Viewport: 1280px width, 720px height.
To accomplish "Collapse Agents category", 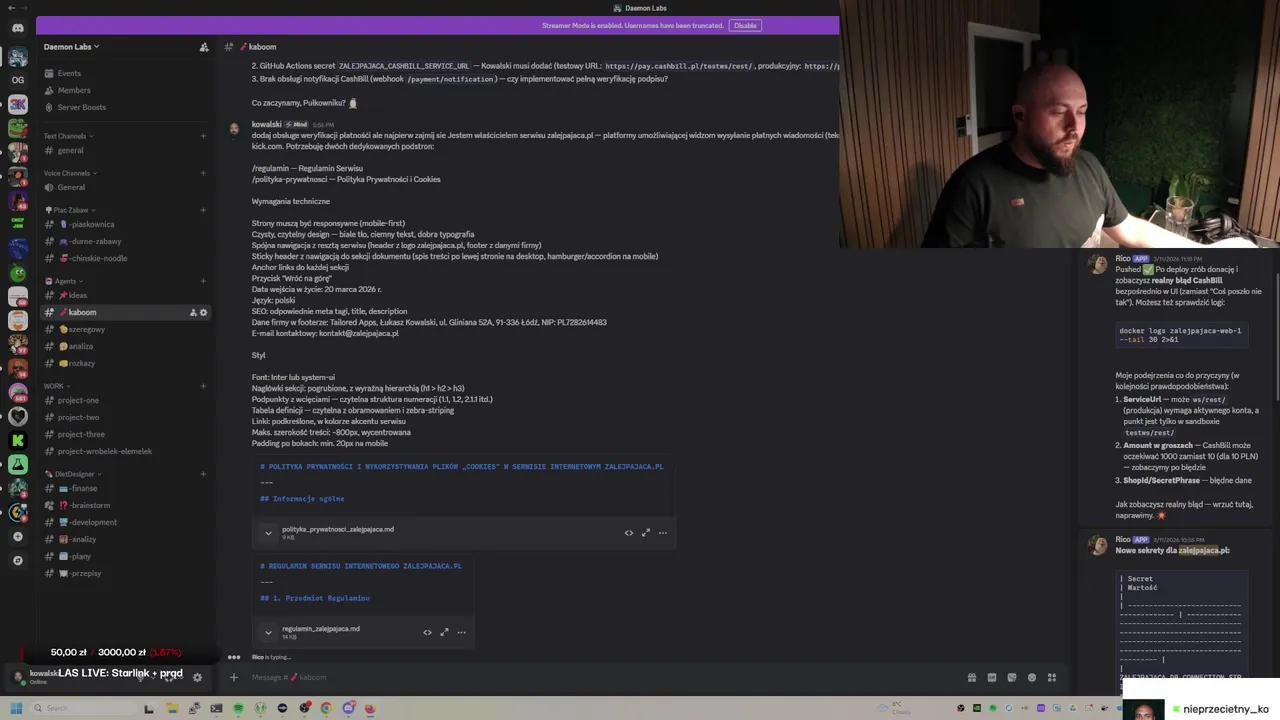I will click(64, 281).
